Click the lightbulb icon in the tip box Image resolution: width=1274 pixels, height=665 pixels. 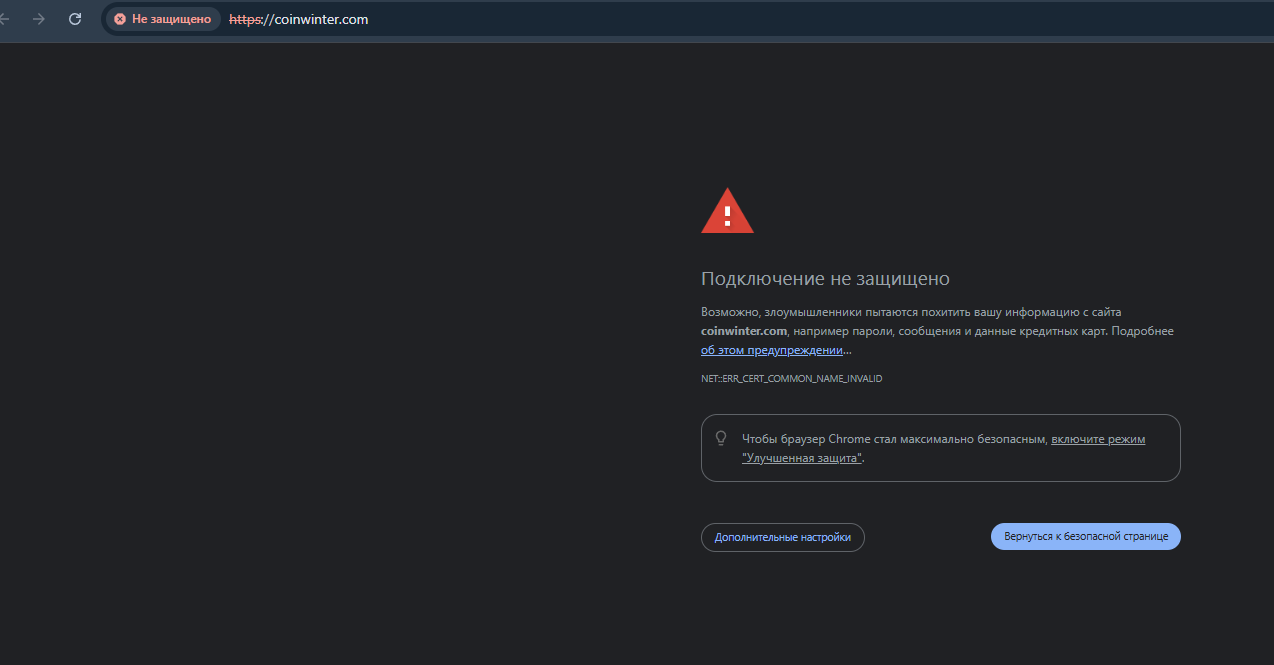[721, 438]
